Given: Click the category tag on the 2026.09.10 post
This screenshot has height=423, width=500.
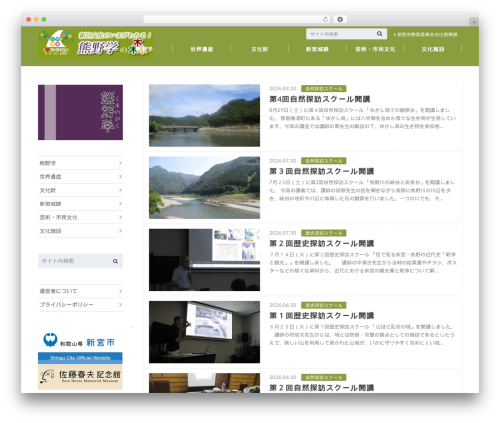Looking at the screenshot, I should point(324,89).
